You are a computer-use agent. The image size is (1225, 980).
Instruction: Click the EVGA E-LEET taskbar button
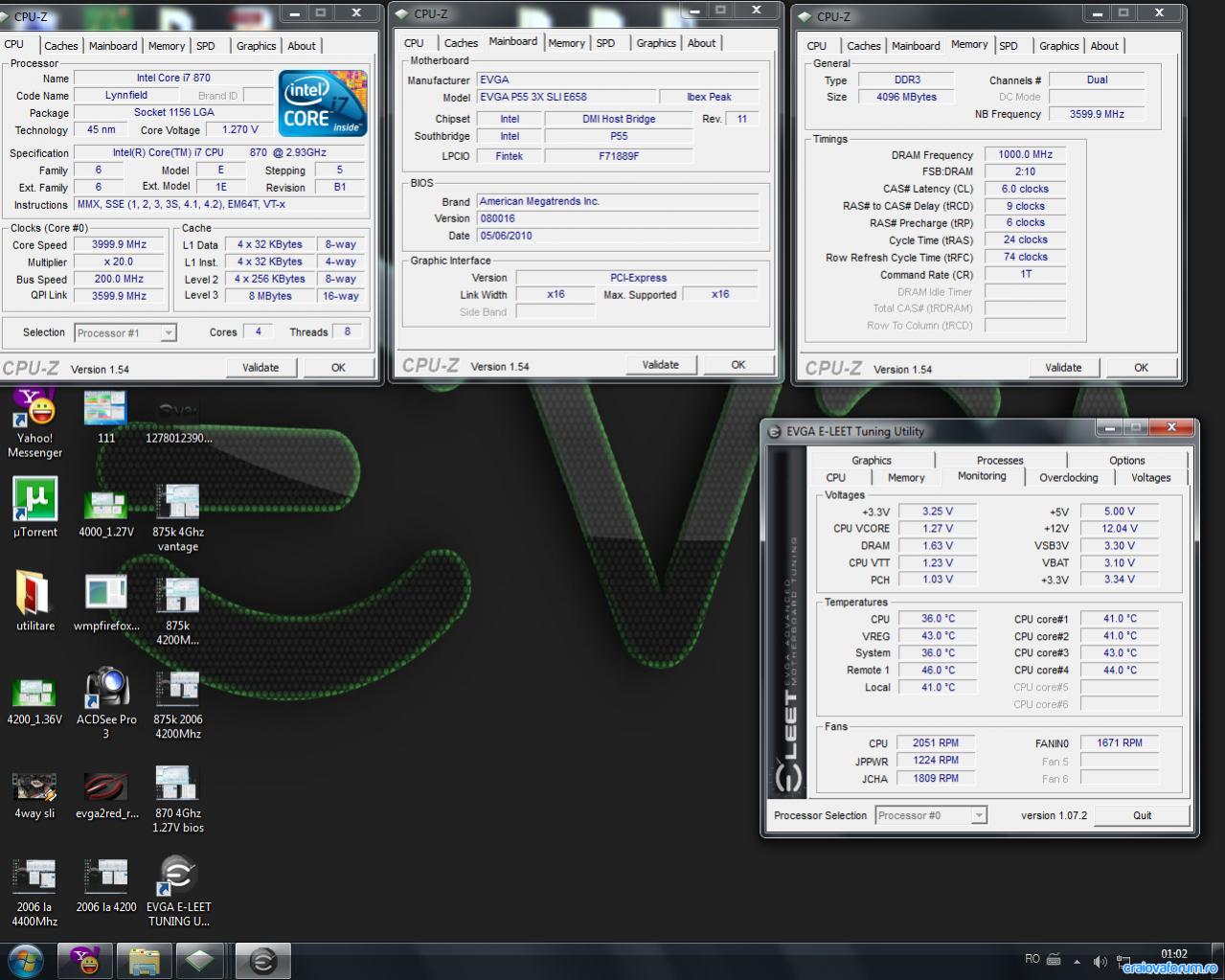(x=262, y=961)
